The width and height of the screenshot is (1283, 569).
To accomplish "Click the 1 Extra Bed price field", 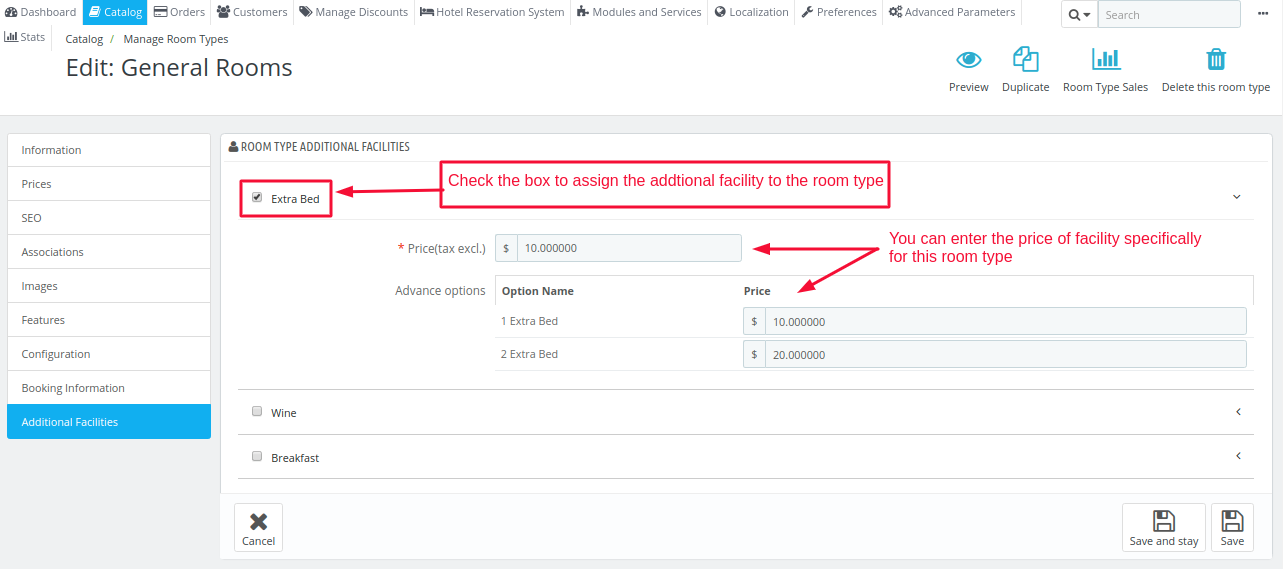I will (1005, 321).
